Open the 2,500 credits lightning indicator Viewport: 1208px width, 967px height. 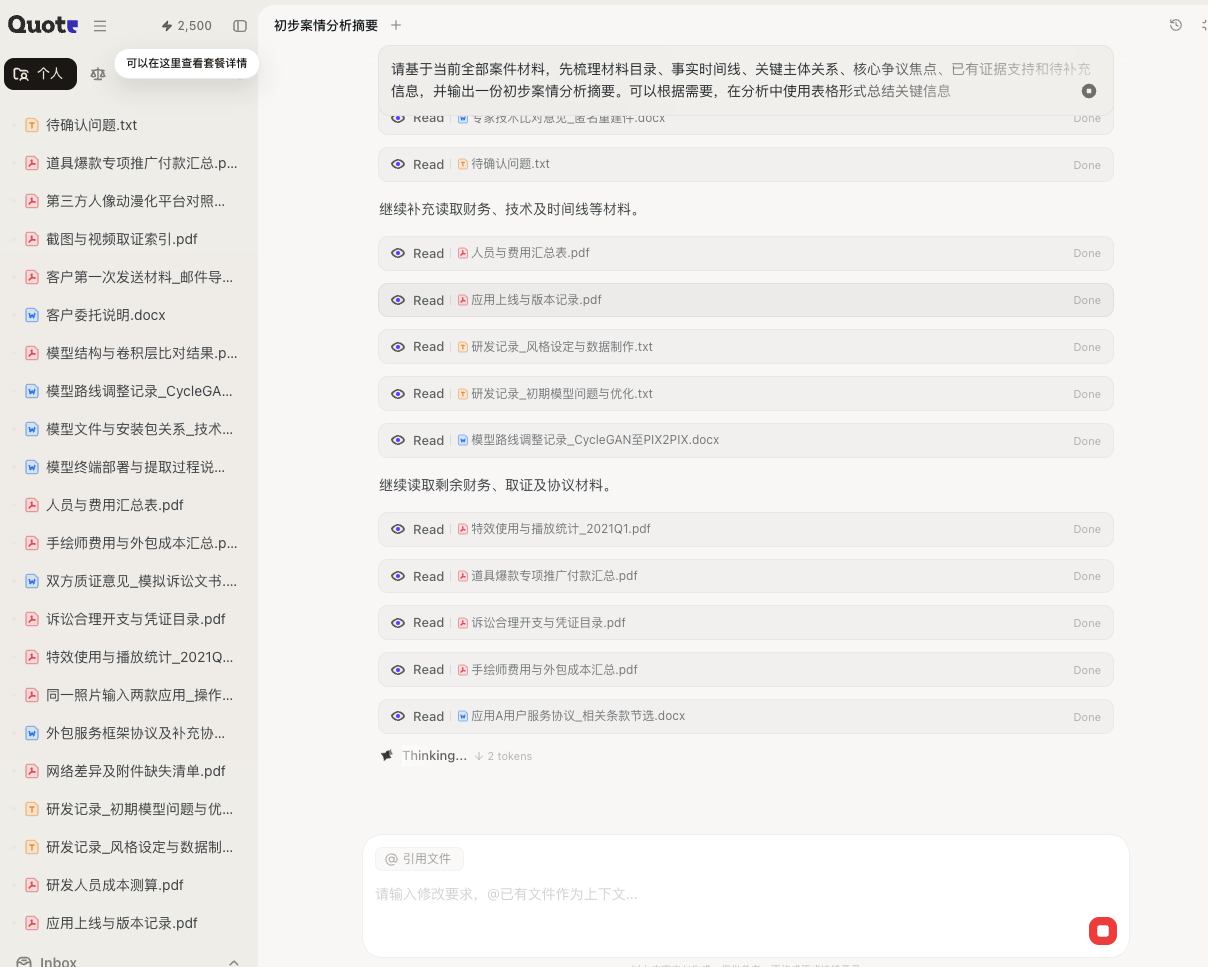pos(187,26)
